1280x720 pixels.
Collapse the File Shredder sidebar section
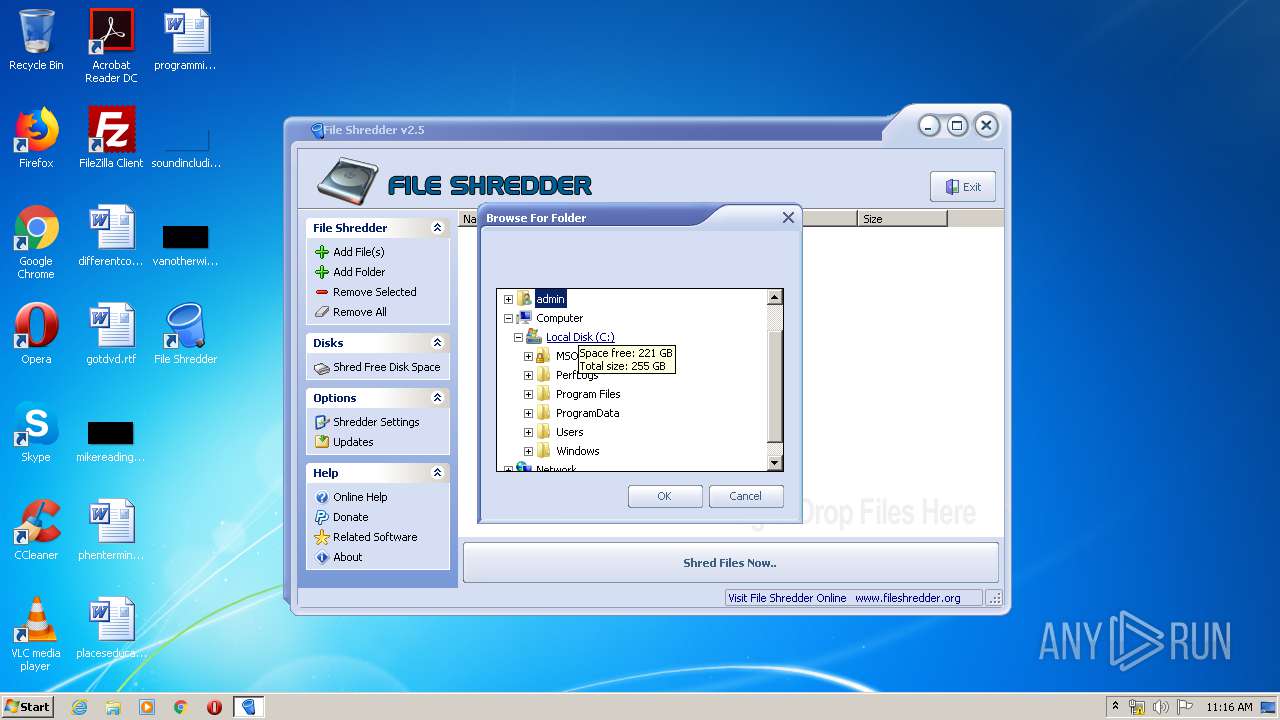point(437,228)
